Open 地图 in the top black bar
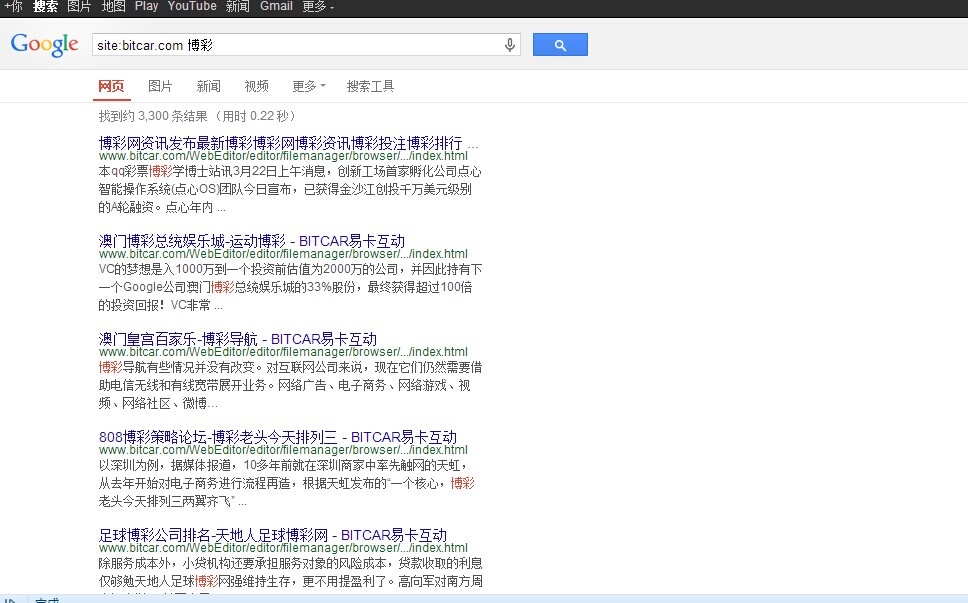This screenshot has height=603, width=968. point(114,6)
